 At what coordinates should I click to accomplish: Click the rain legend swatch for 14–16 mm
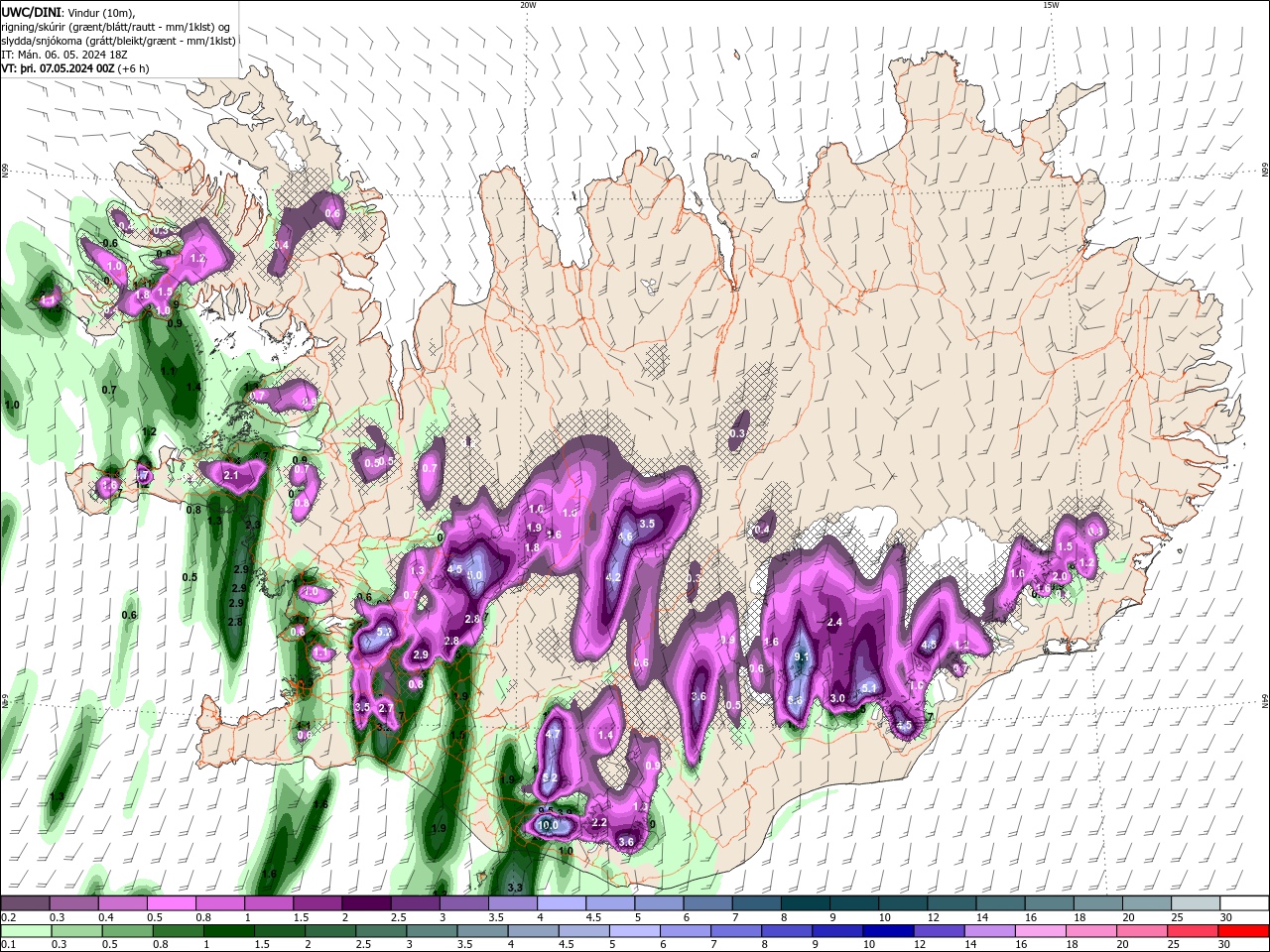[x=991, y=931]
